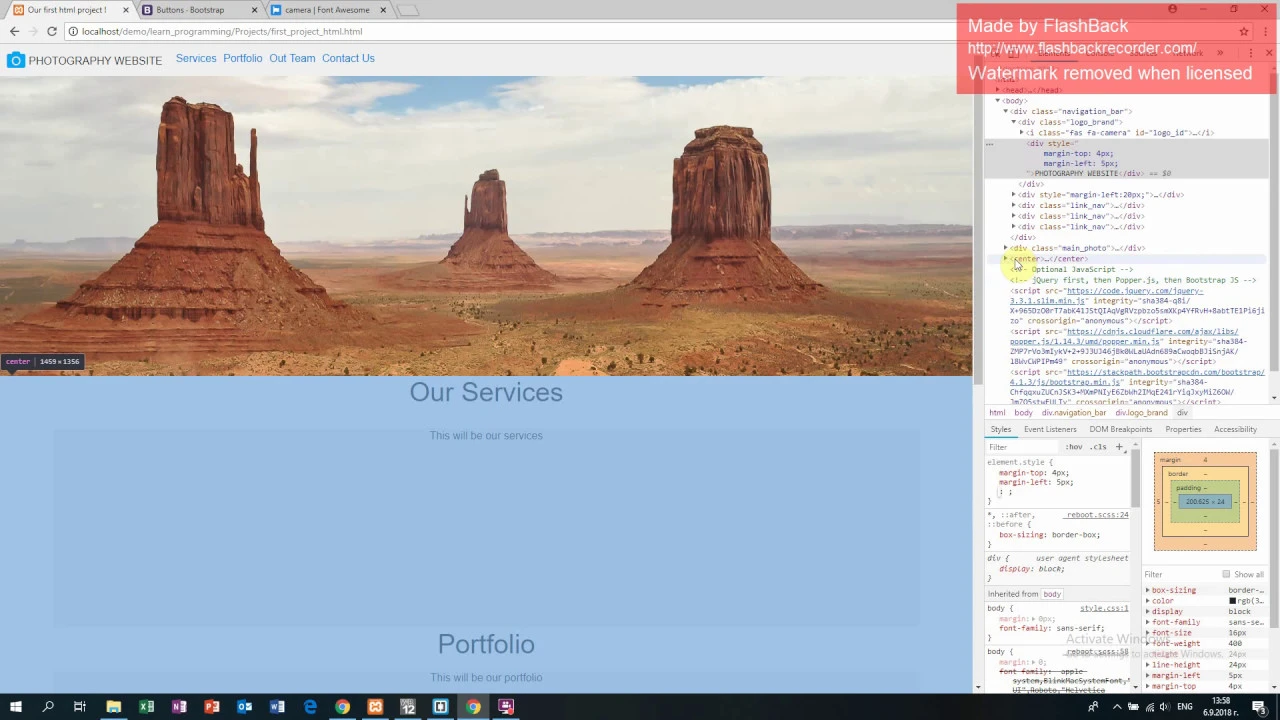Collapse div class navigation_bar node

click(1005, 111)
